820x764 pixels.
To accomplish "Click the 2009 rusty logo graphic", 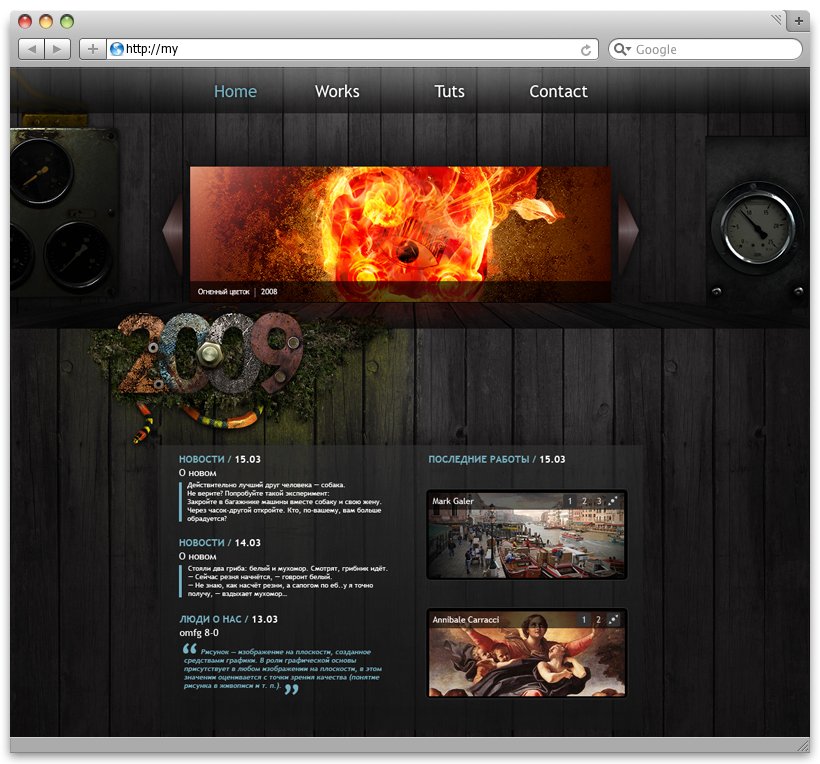I will coord(209,355).
